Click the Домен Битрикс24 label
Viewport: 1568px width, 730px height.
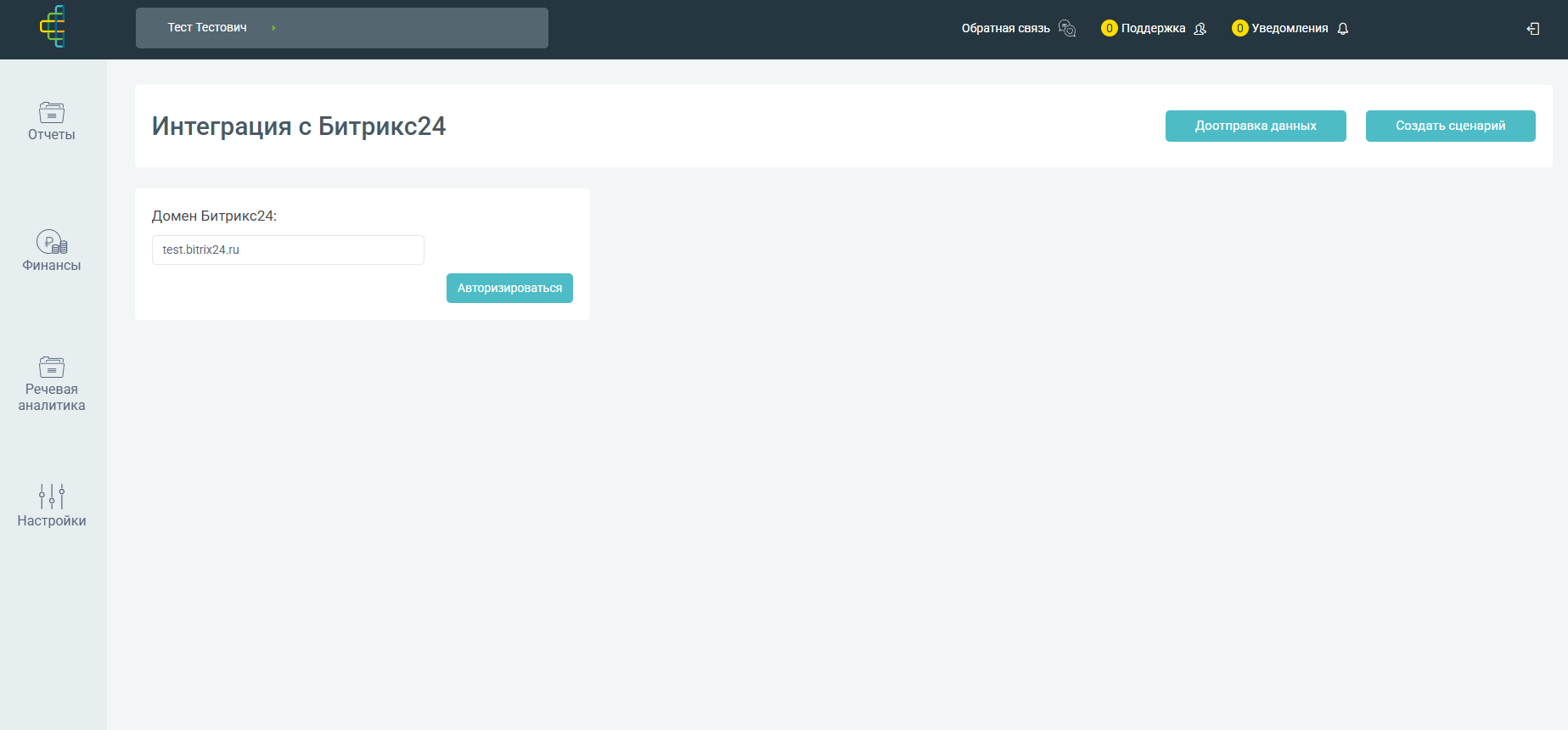coord(214,216)
